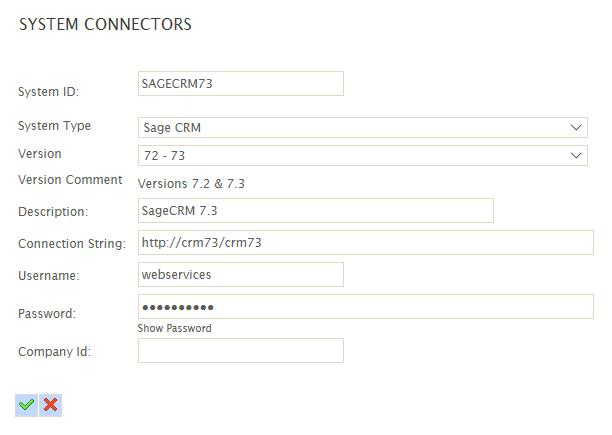The height and width of the screenshot is (435, 612).
Task: Expand the Version dropdown showing 72 - 73
Action: click(x=362, y=155)
